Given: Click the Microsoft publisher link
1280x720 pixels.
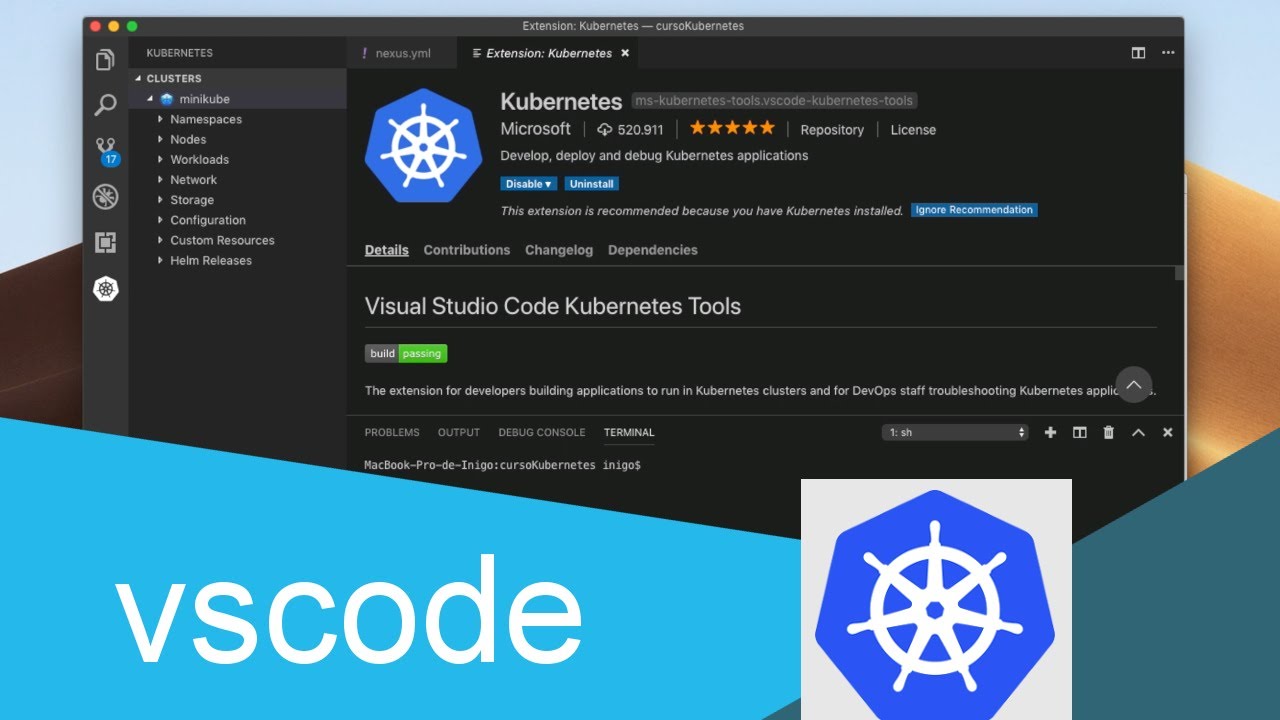Looking at the screenshot, I should tap(536, 129).
